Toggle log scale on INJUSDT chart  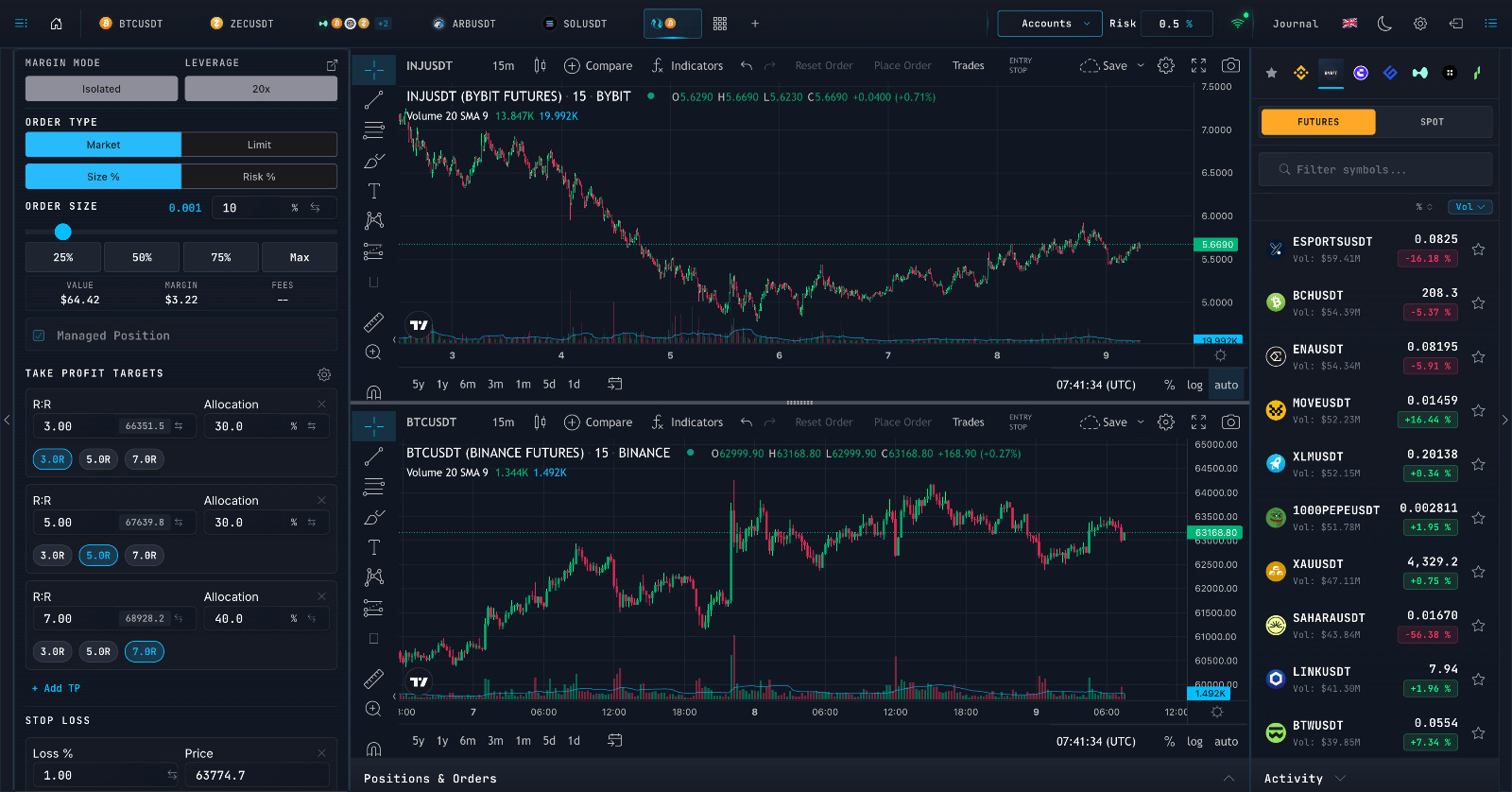tap(1194, 385)
